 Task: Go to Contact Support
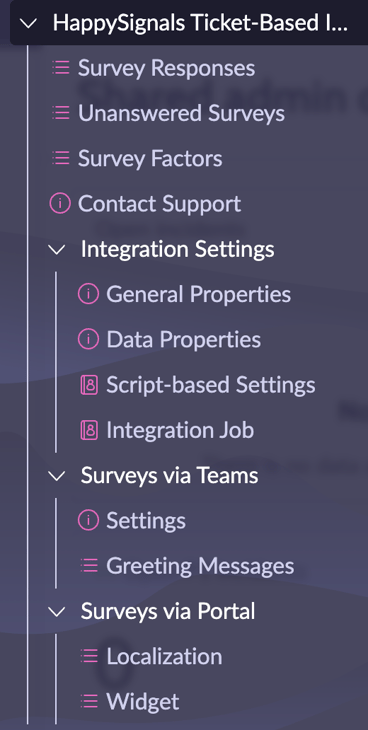(159, 203)
